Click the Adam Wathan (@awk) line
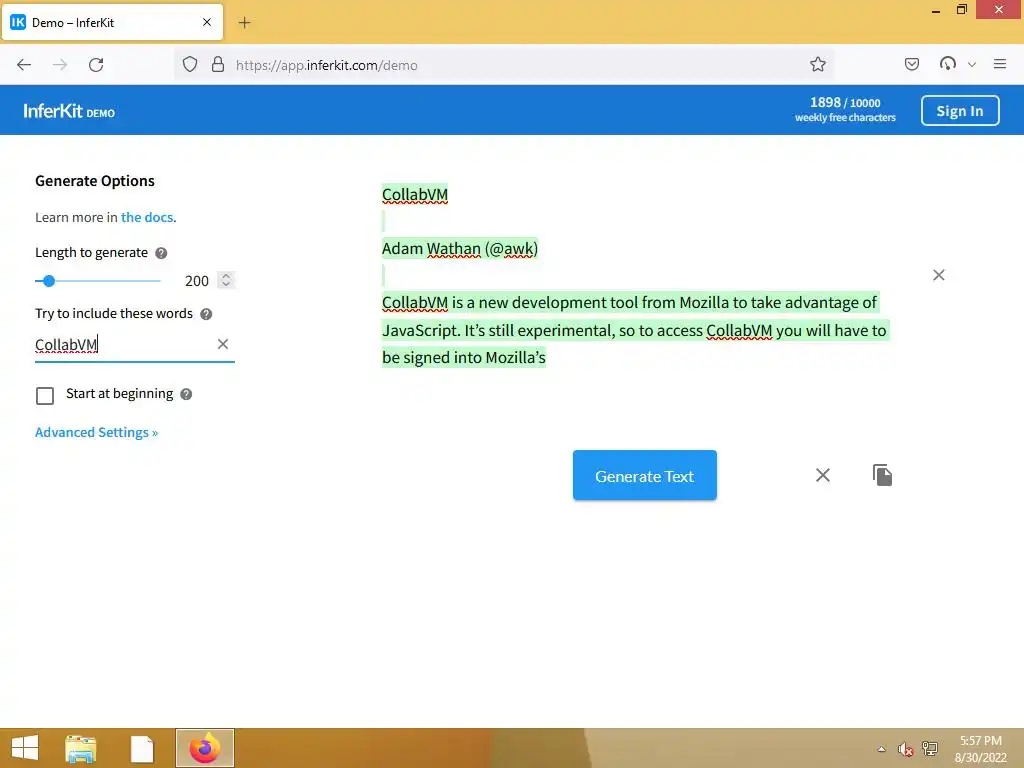The width and height of the screenshot is (1024, 768). click(460, 249)
